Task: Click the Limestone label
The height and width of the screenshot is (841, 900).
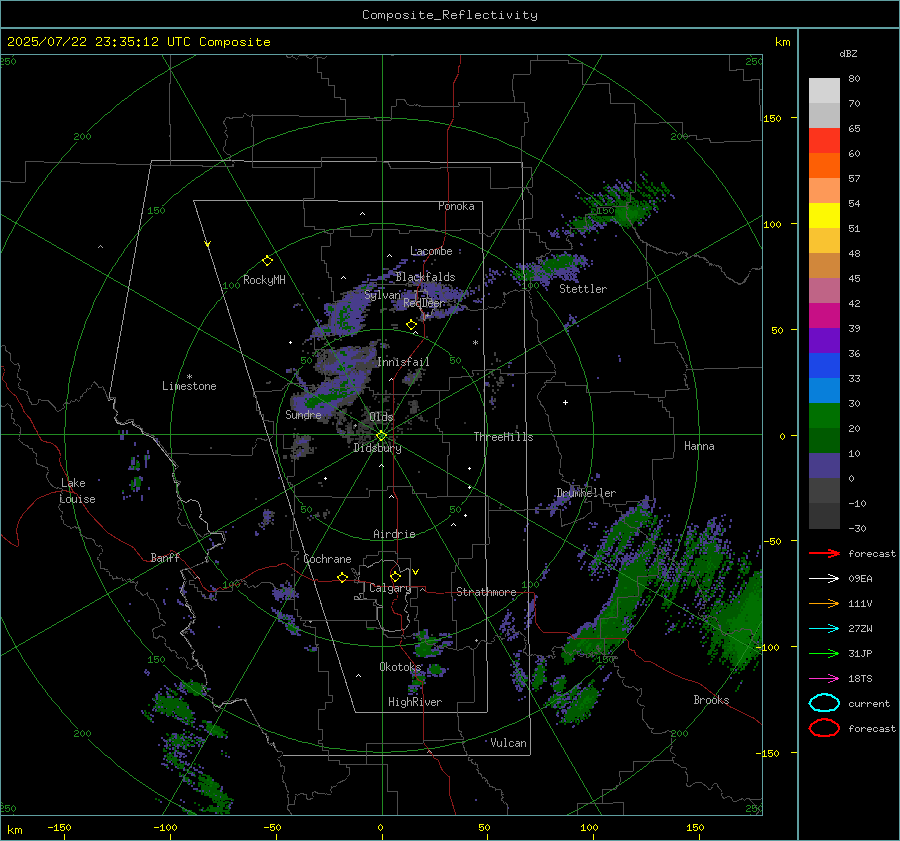Action: pos(189,386)
